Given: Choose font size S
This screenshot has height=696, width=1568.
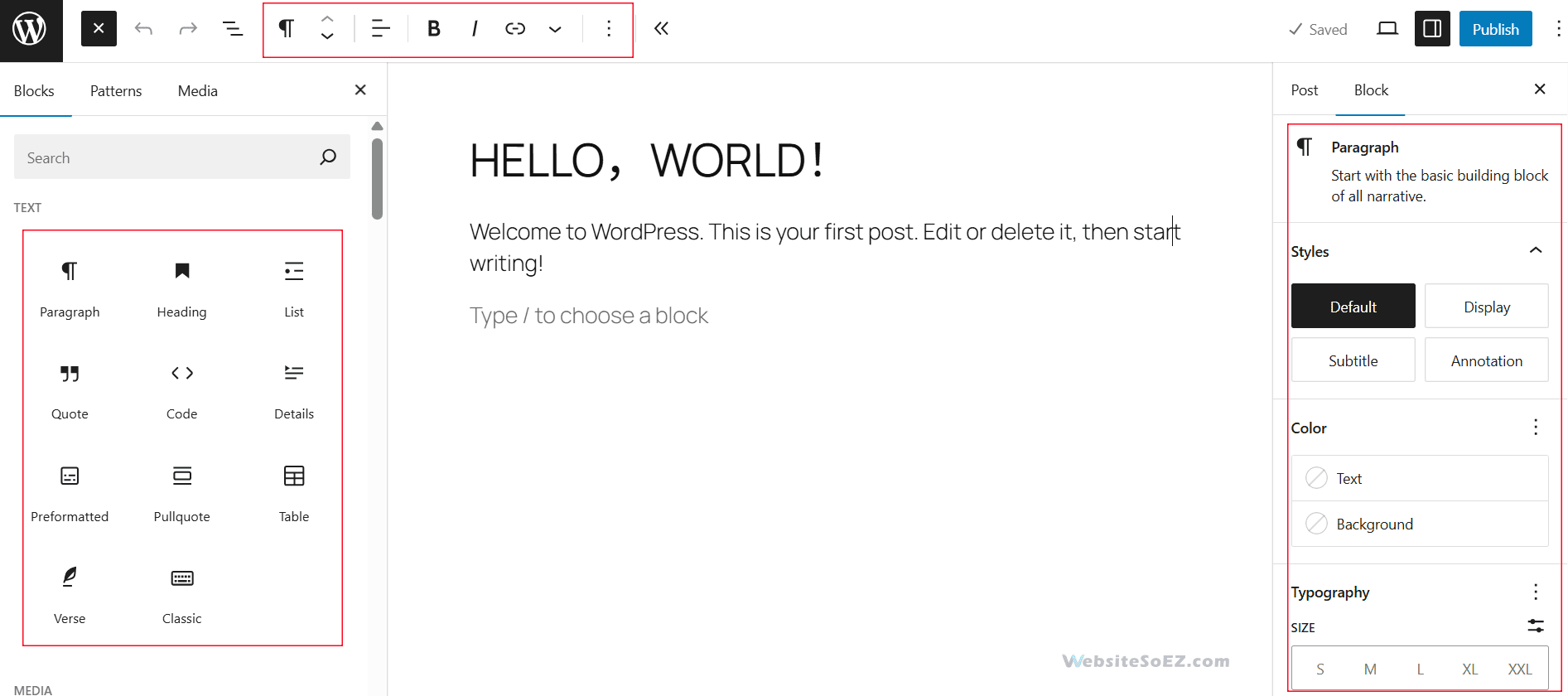Looking at the screenshot, I should click(x=1320, y=669).
